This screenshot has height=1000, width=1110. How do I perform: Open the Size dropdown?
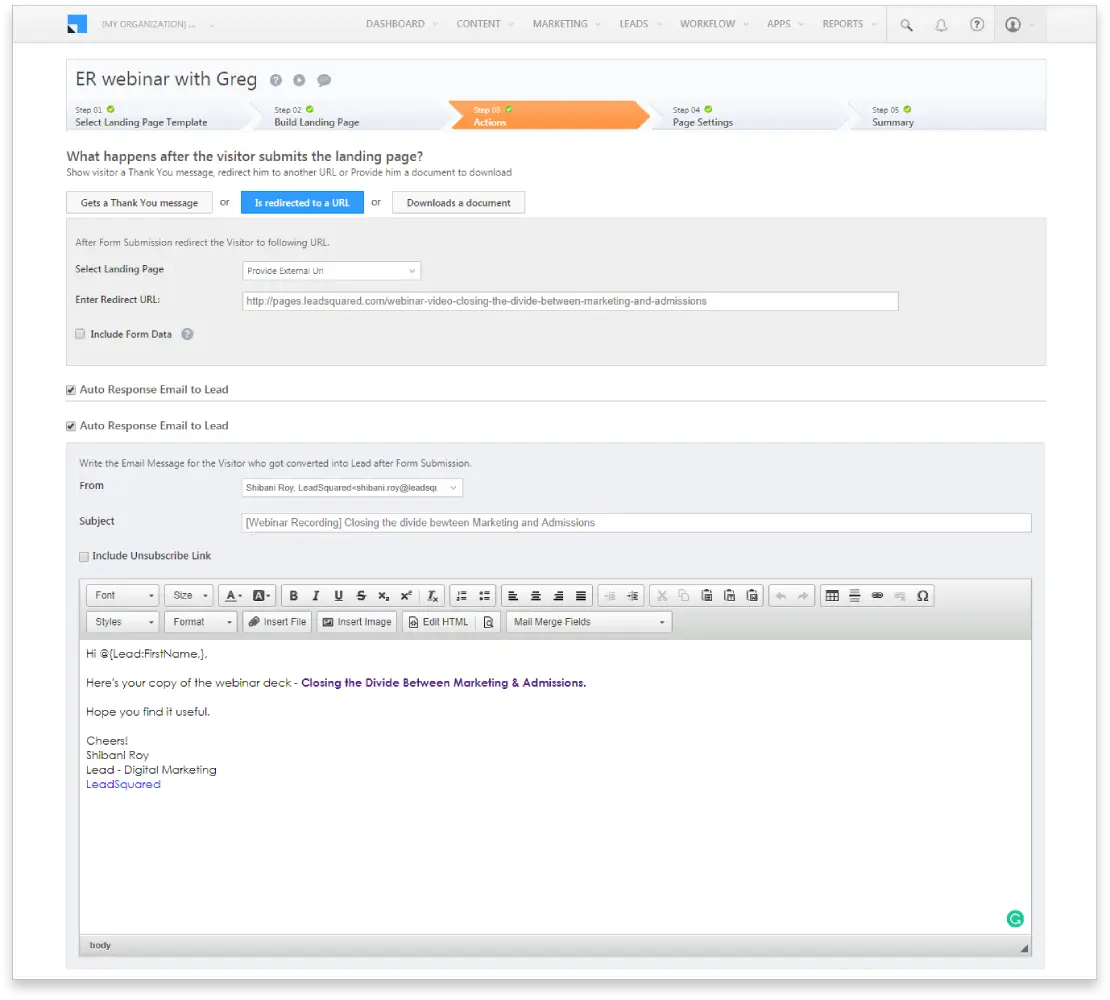pos(189,596)
